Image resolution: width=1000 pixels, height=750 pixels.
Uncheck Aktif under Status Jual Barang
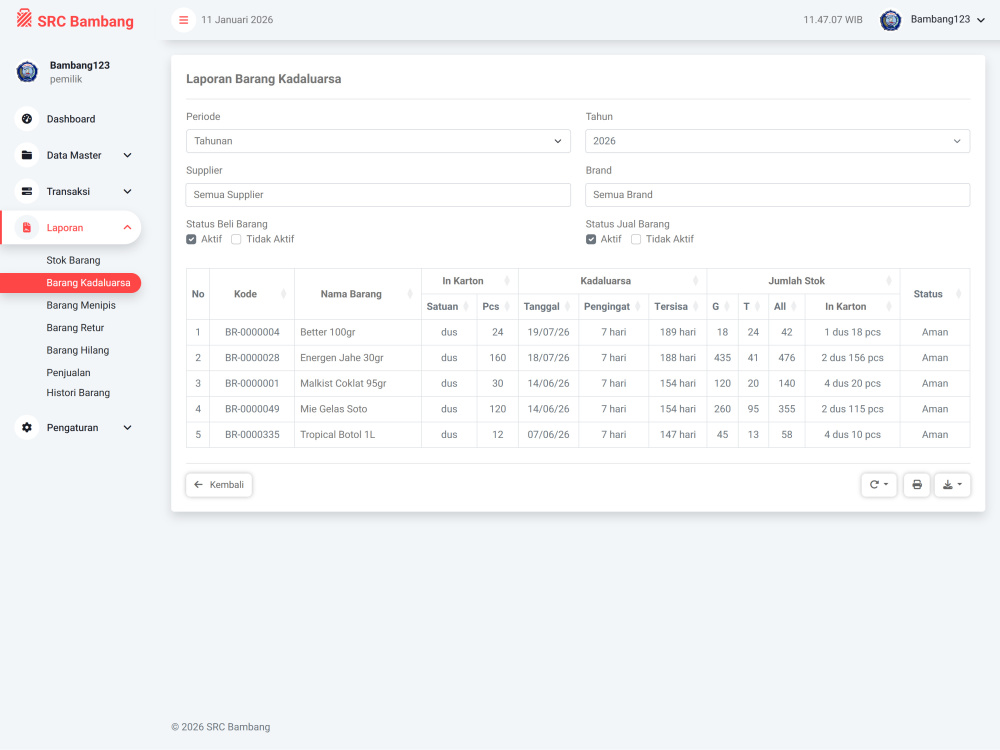pyautogui.click(x=591, y=239)
